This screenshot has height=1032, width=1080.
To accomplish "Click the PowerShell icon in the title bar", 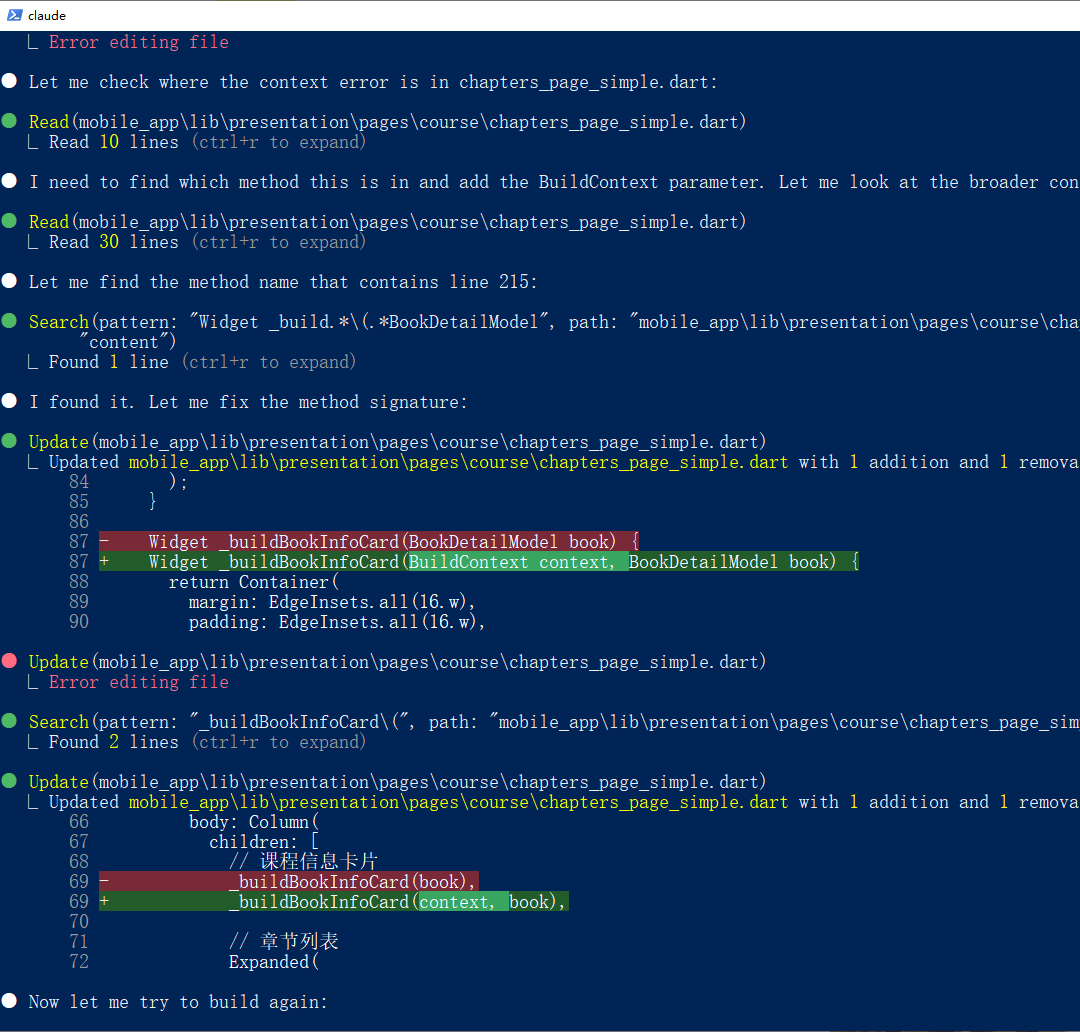I will (15, 15).
